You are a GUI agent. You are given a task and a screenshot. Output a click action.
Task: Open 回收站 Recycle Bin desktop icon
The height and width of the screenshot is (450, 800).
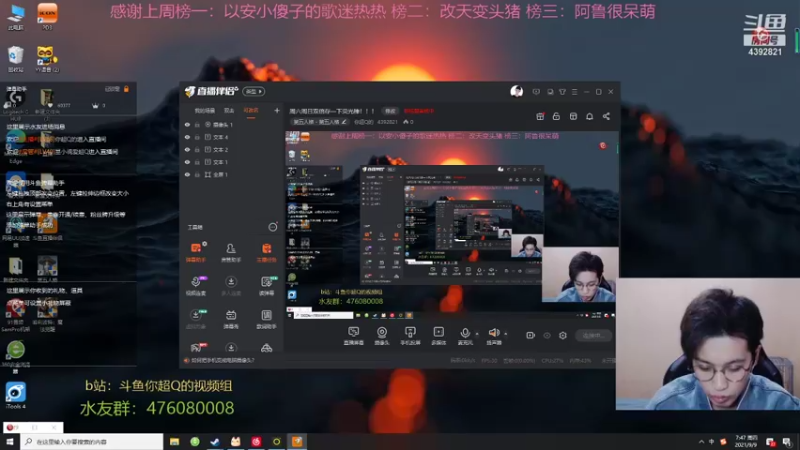click(15, 59)
